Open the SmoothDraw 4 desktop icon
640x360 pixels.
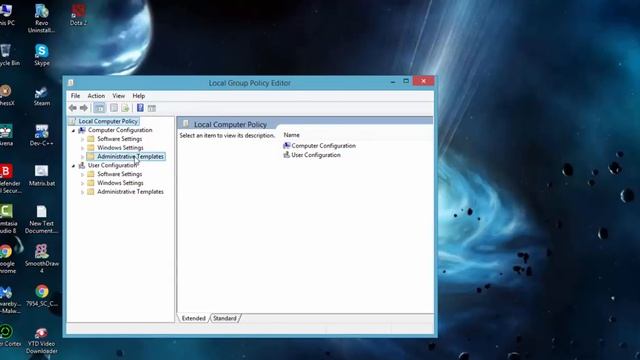click(x=42, y=259)
